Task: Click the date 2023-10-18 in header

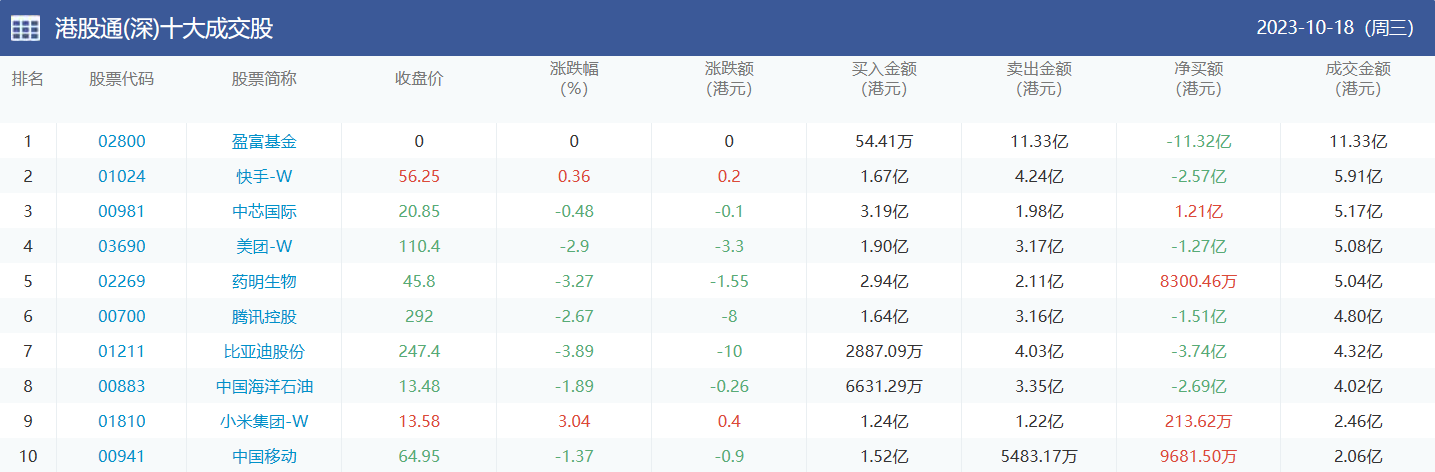Action: tap(1334, 28)
